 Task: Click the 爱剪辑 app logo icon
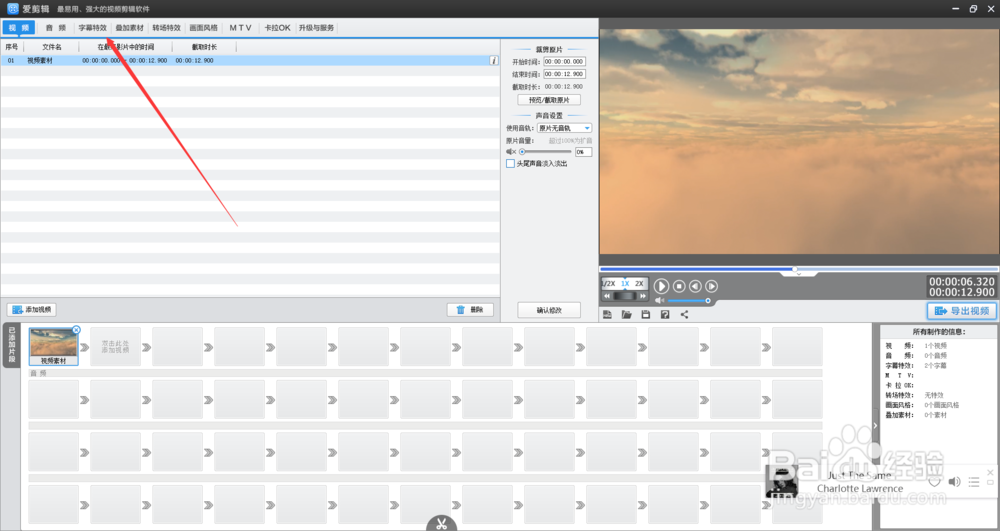[13, 9]
